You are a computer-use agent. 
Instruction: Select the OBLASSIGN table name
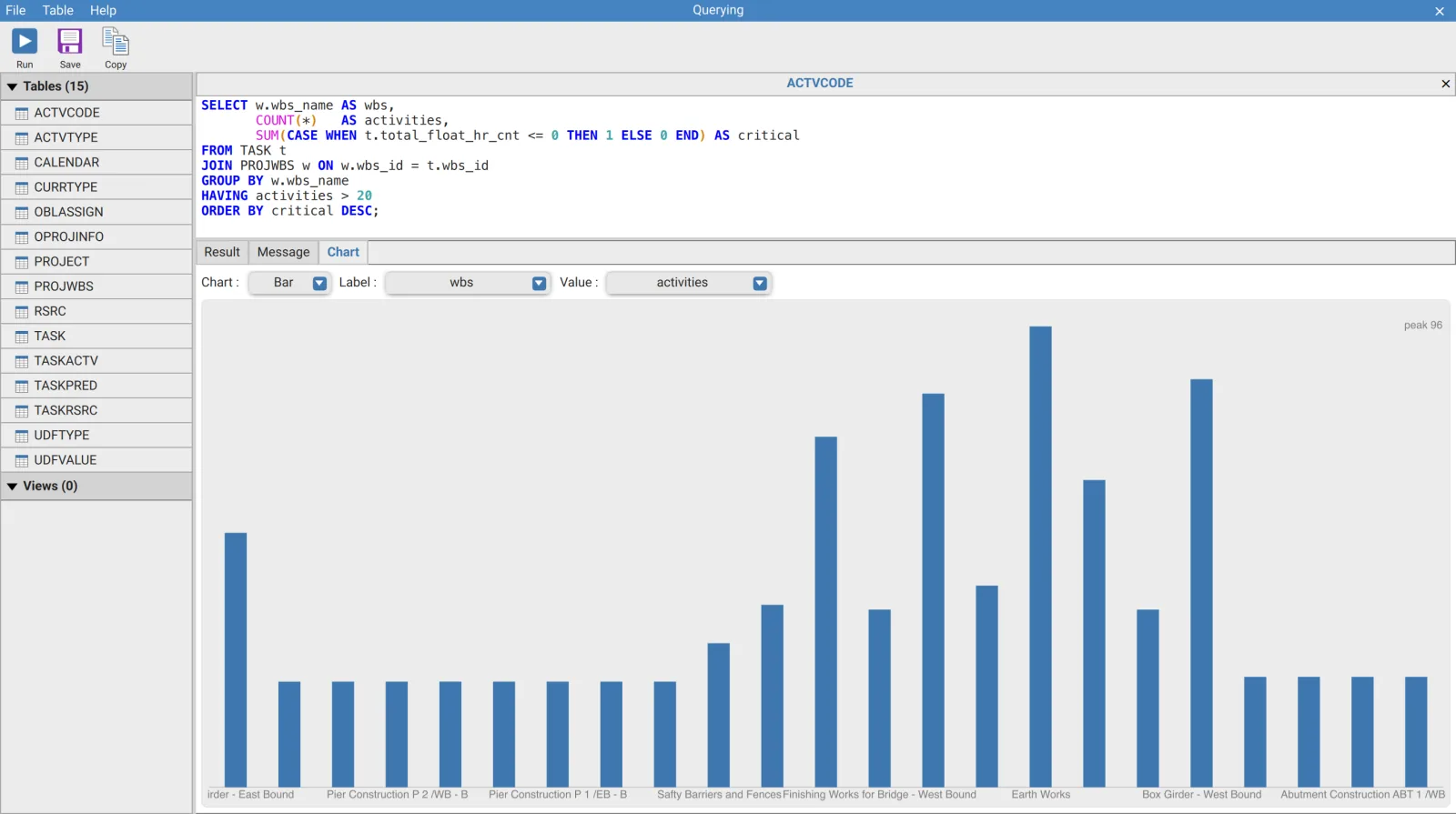[69, 212]
